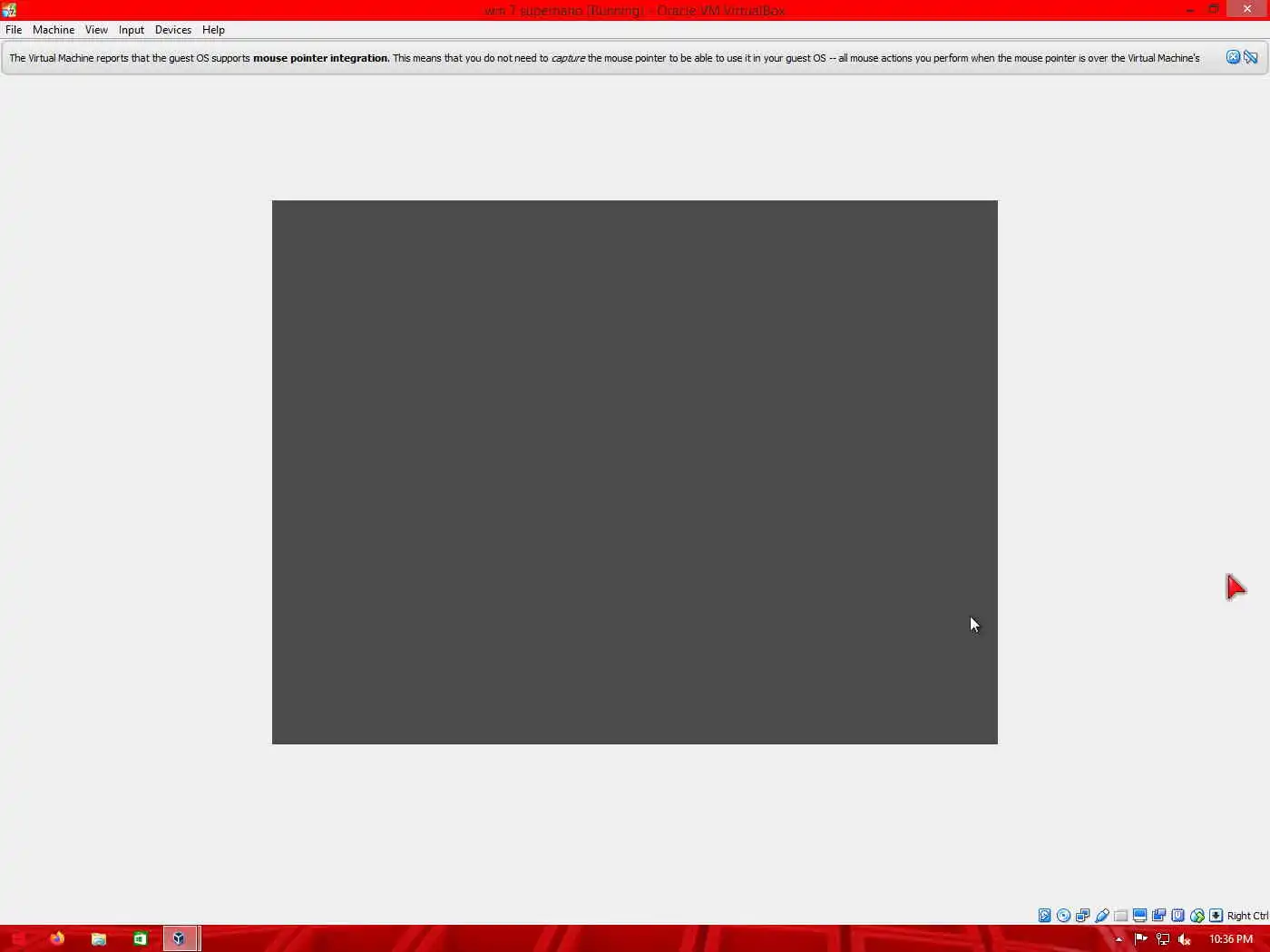Open the Devices menu
The width and height of the screenshot is (1270, 952).
[173, 30]
